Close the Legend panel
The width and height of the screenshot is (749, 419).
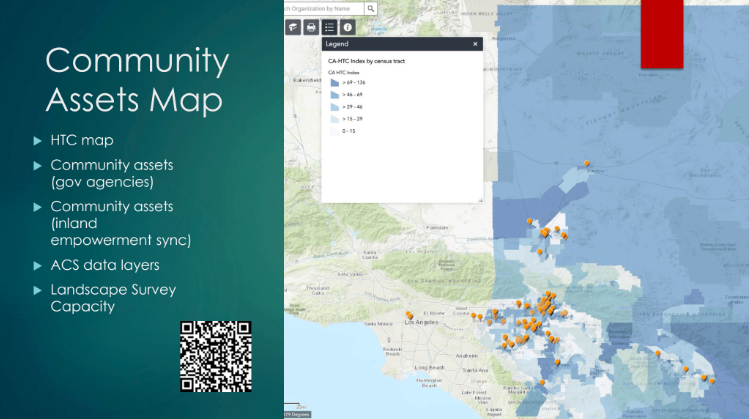tap(475, 45)
